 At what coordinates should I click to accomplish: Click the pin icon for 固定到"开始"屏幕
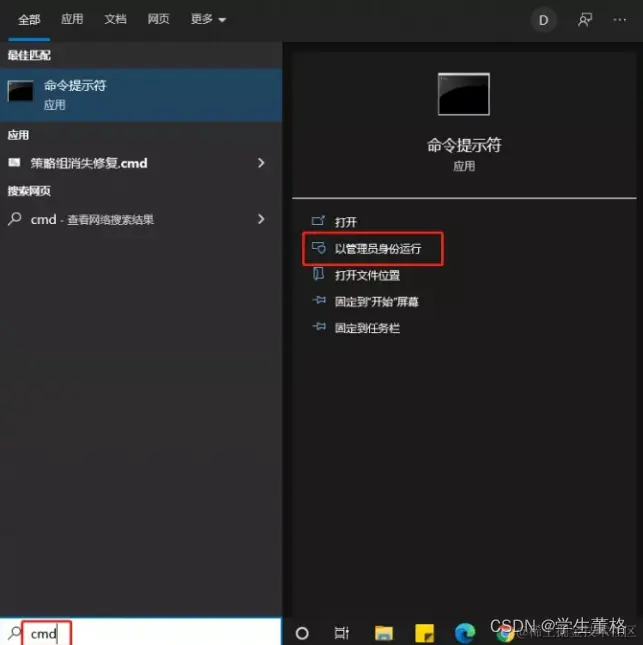[x=319, y=300]
